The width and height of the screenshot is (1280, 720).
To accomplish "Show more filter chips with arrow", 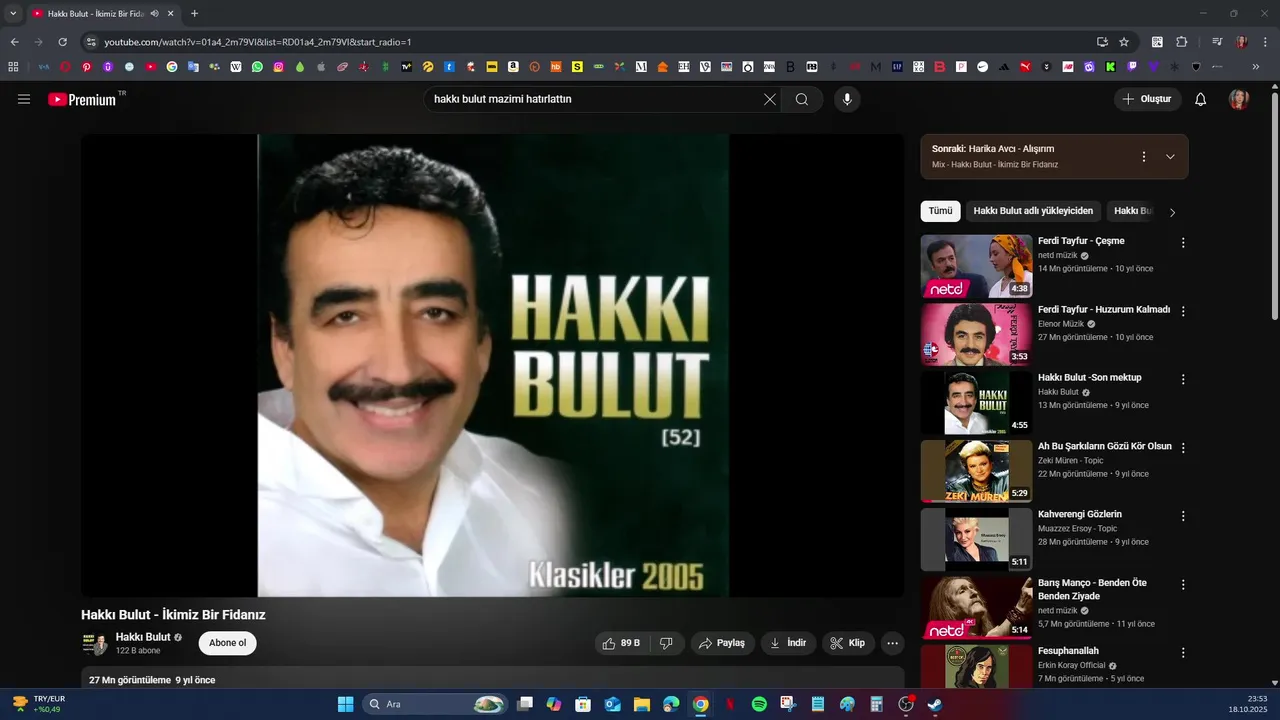I will click(x=1172, y=212).
